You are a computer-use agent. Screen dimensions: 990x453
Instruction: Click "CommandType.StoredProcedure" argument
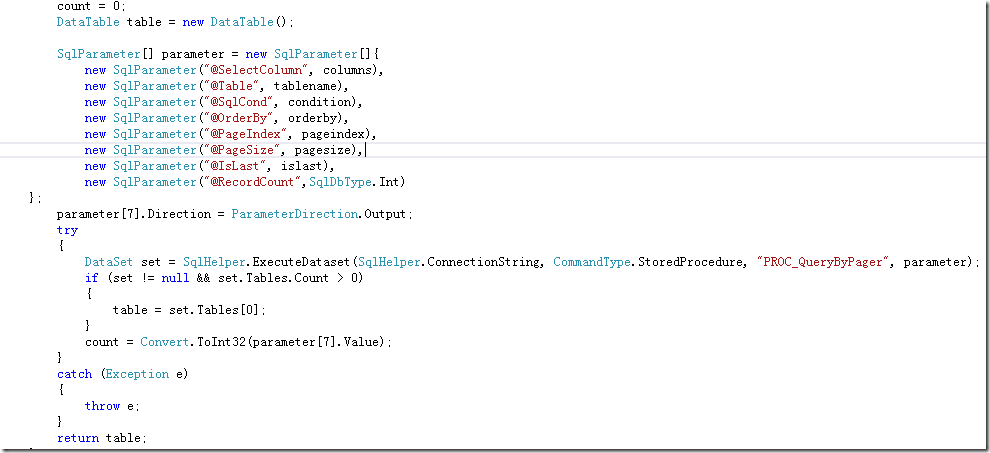647,262
